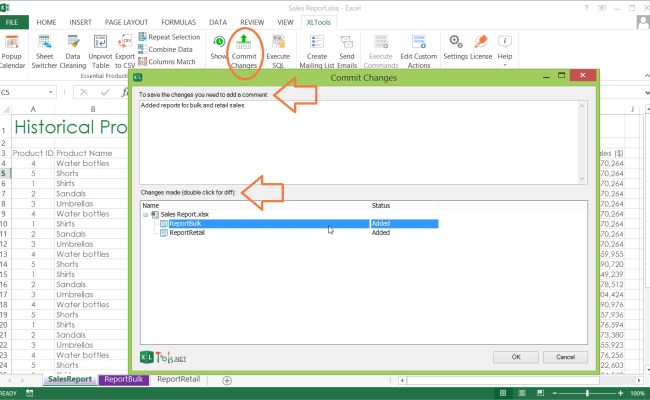Image resolution: width=650 pixels, height=400 pixels.
Task: Open the Name Box dropdown arrow
Action: coord(51,92)
